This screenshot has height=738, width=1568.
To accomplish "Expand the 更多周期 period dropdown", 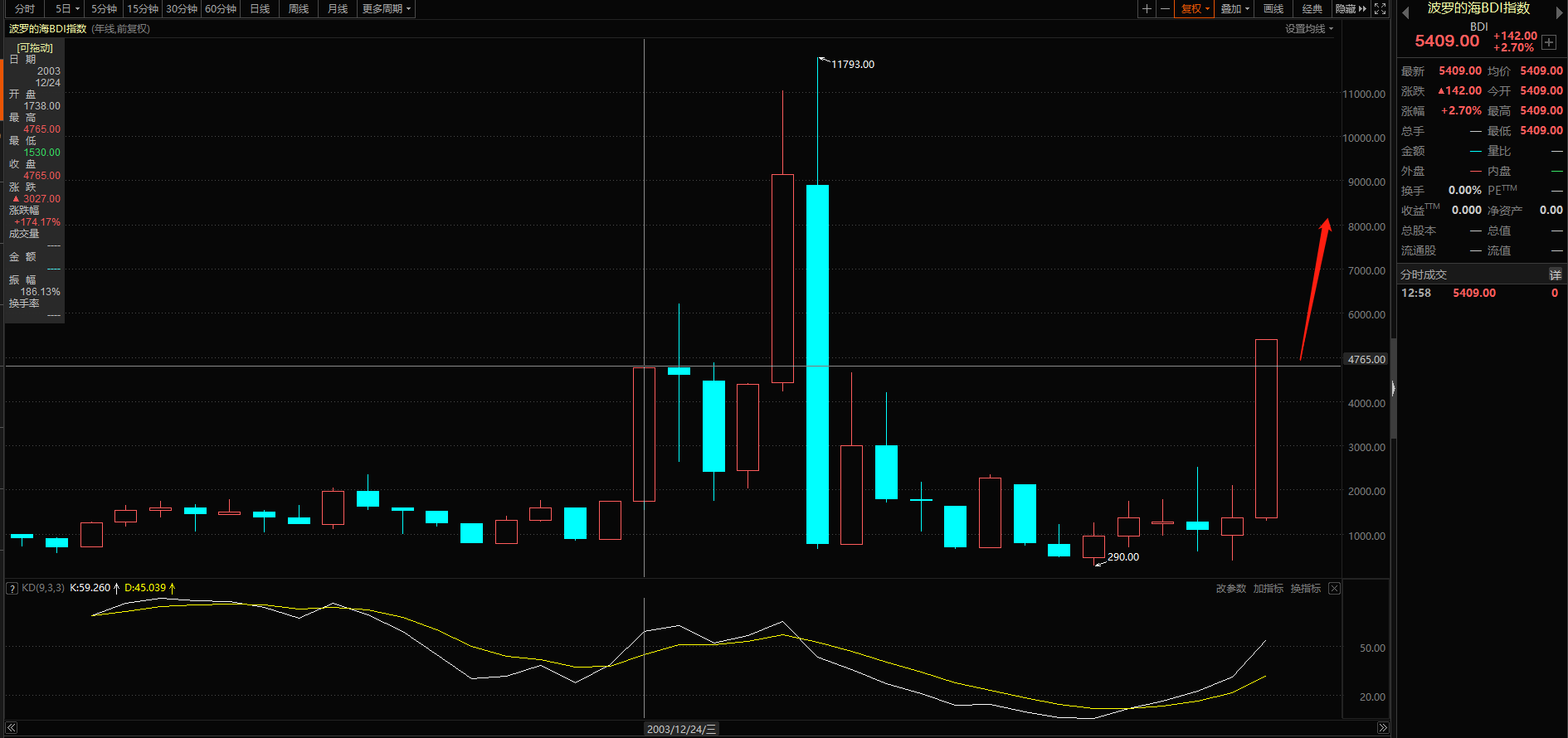I will pyautogui.click(x=387, y=9).
